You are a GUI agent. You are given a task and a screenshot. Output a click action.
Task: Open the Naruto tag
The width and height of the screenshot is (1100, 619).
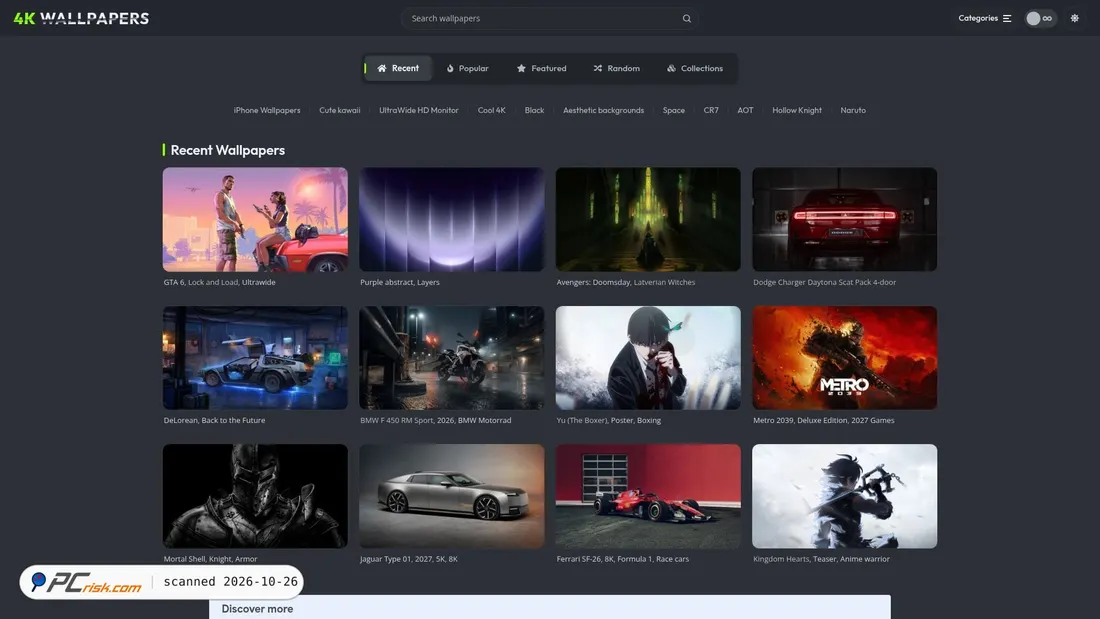pos(853,110)
